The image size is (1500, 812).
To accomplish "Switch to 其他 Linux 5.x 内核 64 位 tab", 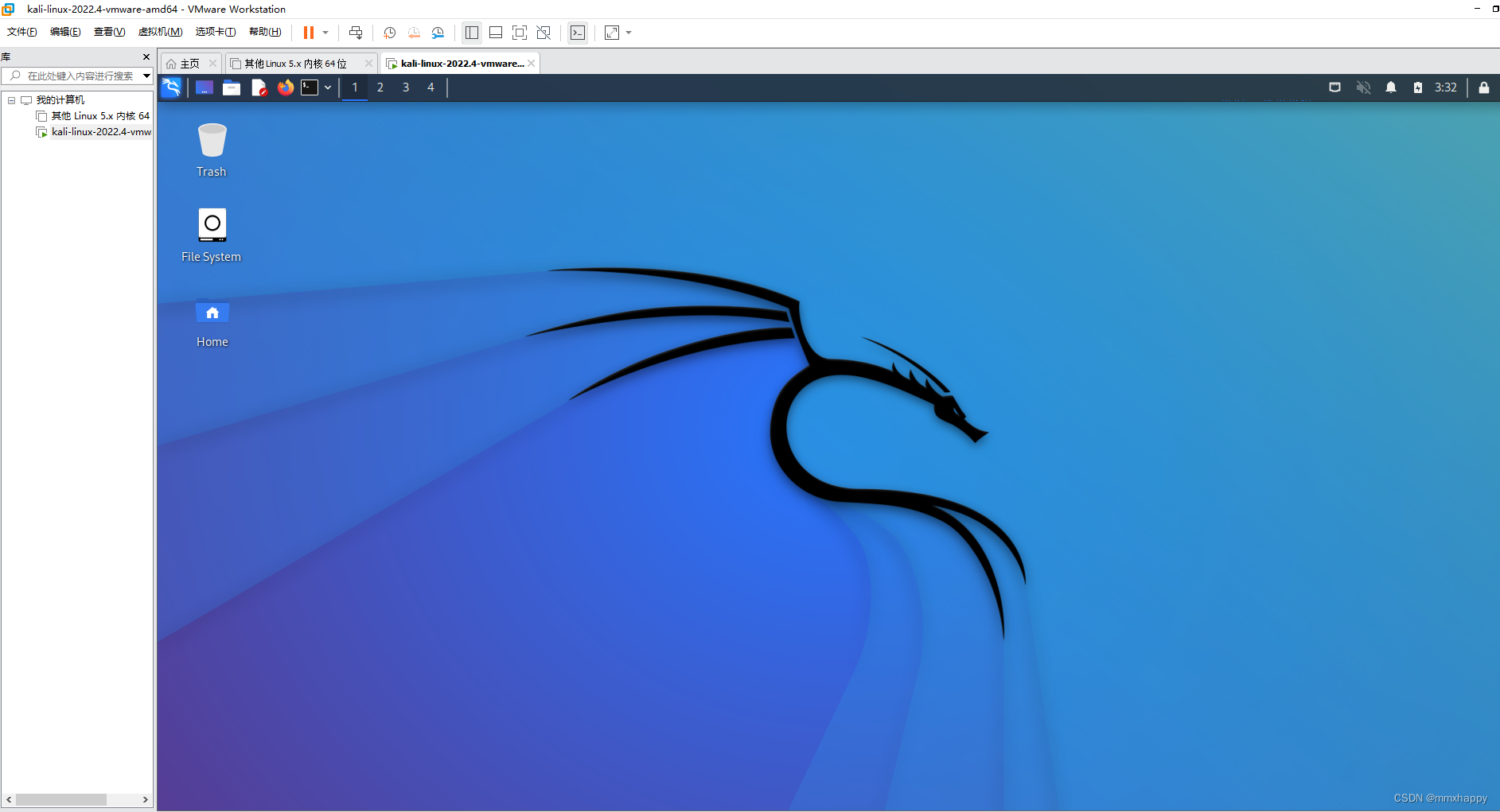I will (x=295, y=64).
